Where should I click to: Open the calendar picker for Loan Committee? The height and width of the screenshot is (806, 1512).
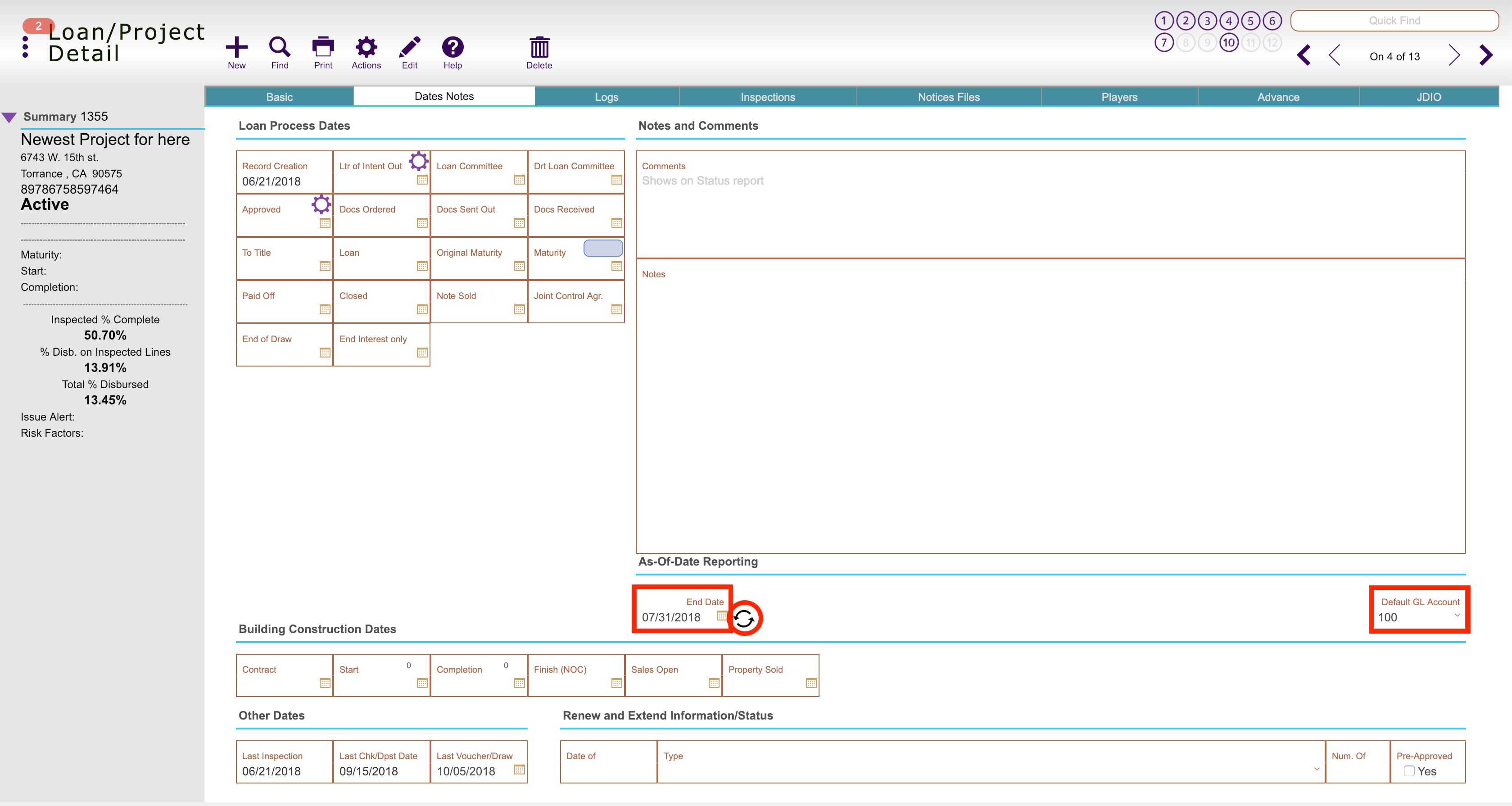click(x=519, y=180)
